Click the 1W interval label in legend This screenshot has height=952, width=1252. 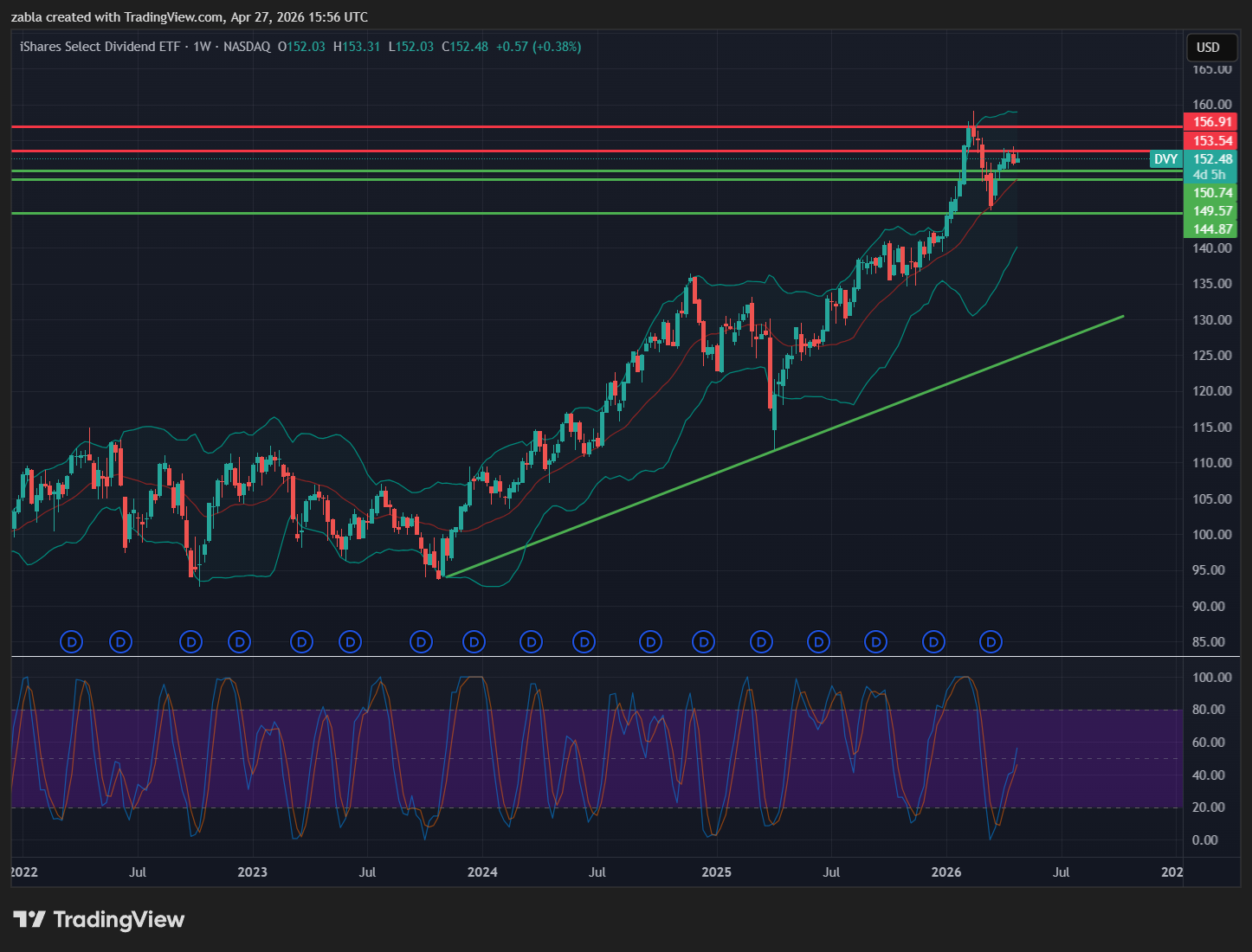point(202,47)
